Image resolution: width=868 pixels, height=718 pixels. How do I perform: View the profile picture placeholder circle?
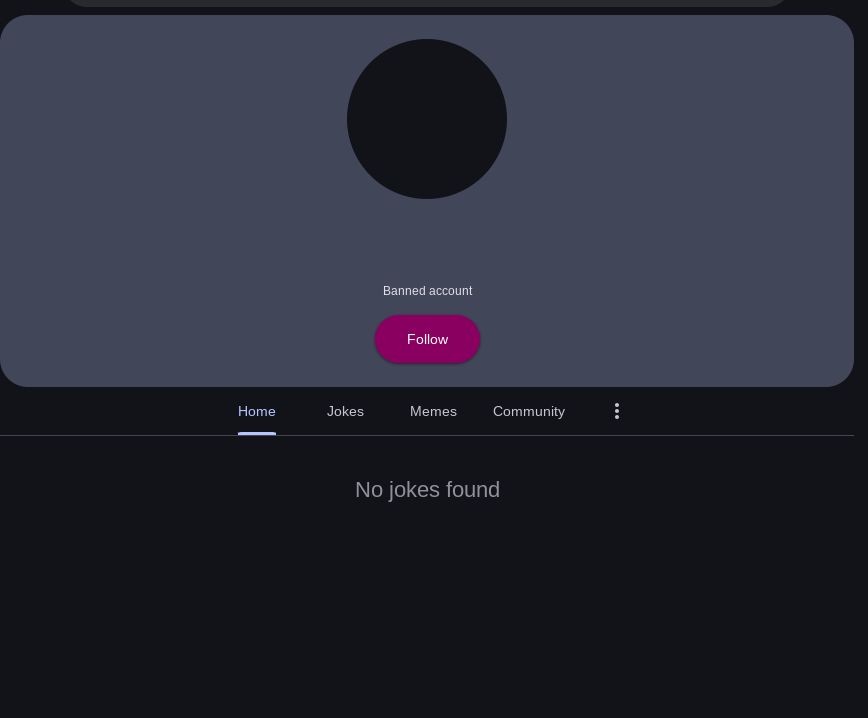tap(427, 119)
